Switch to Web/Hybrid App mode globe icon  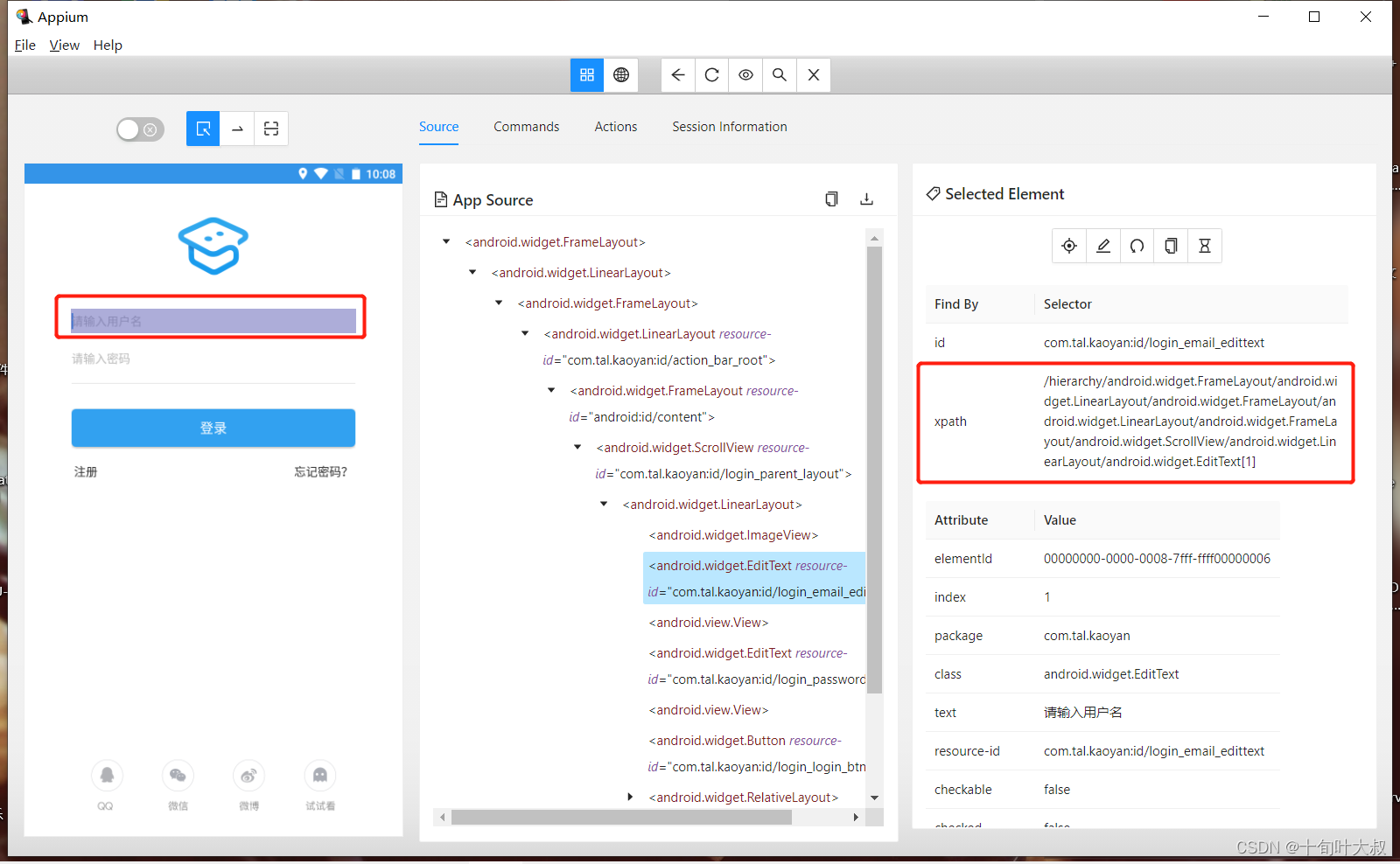point(621,75)
